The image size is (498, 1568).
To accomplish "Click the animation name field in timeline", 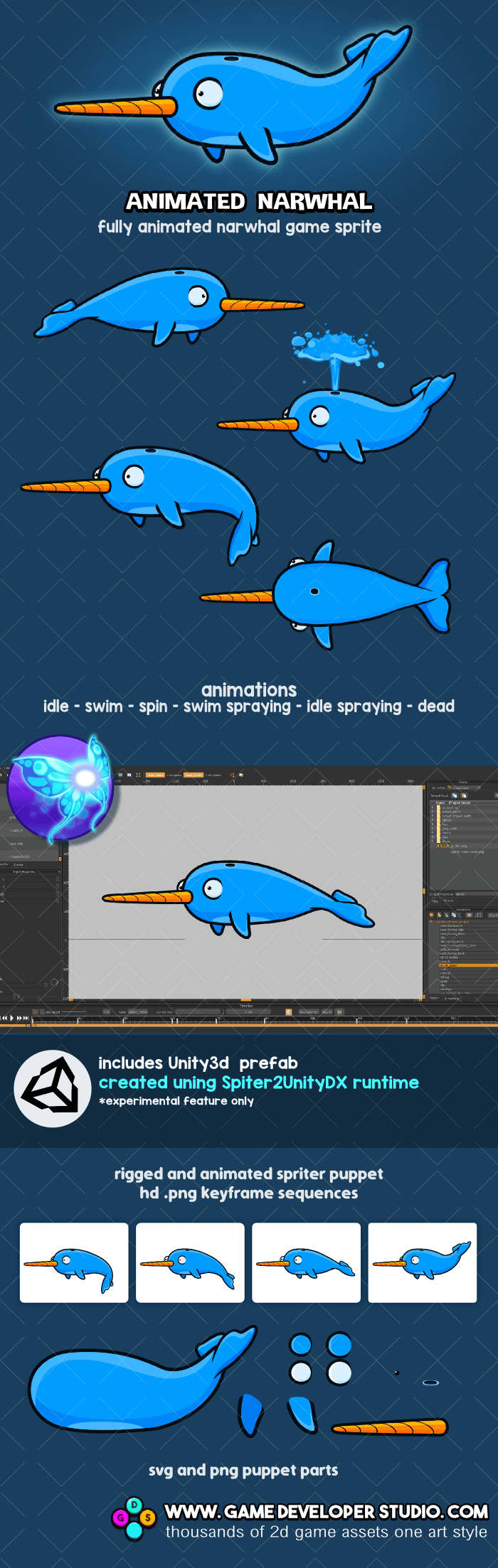I will click(x=137, y=1011).
